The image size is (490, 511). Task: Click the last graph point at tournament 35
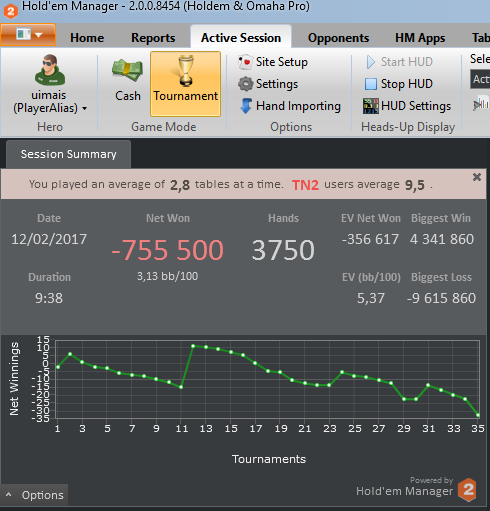[x=478, y=415]
